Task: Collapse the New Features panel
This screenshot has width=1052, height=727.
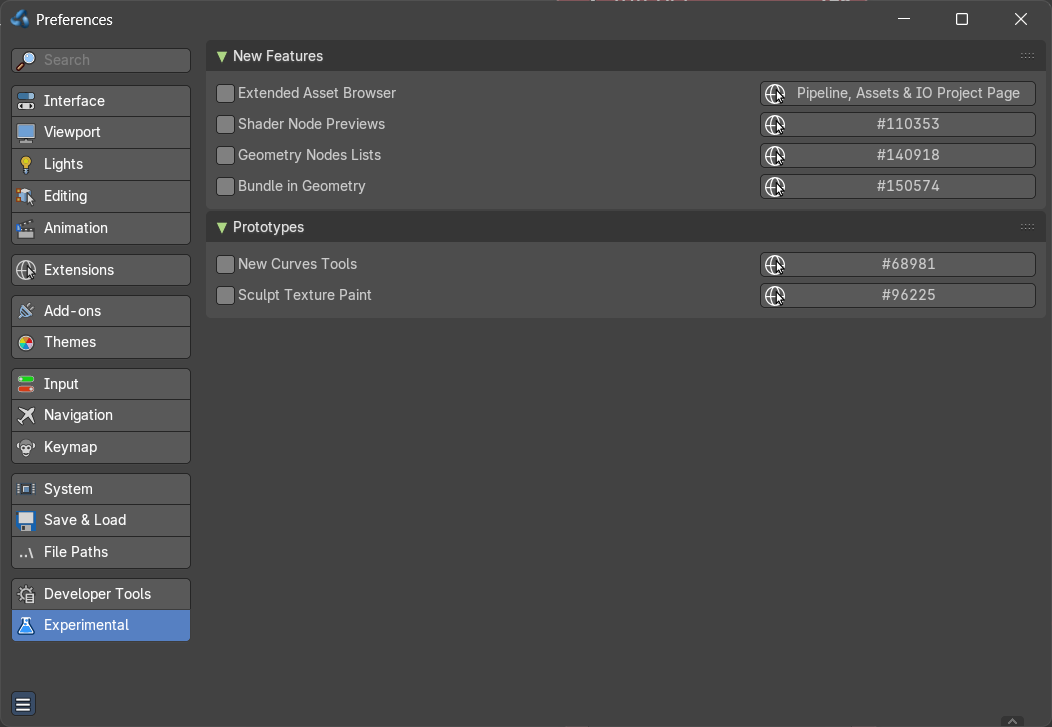Action: [222, 57]
